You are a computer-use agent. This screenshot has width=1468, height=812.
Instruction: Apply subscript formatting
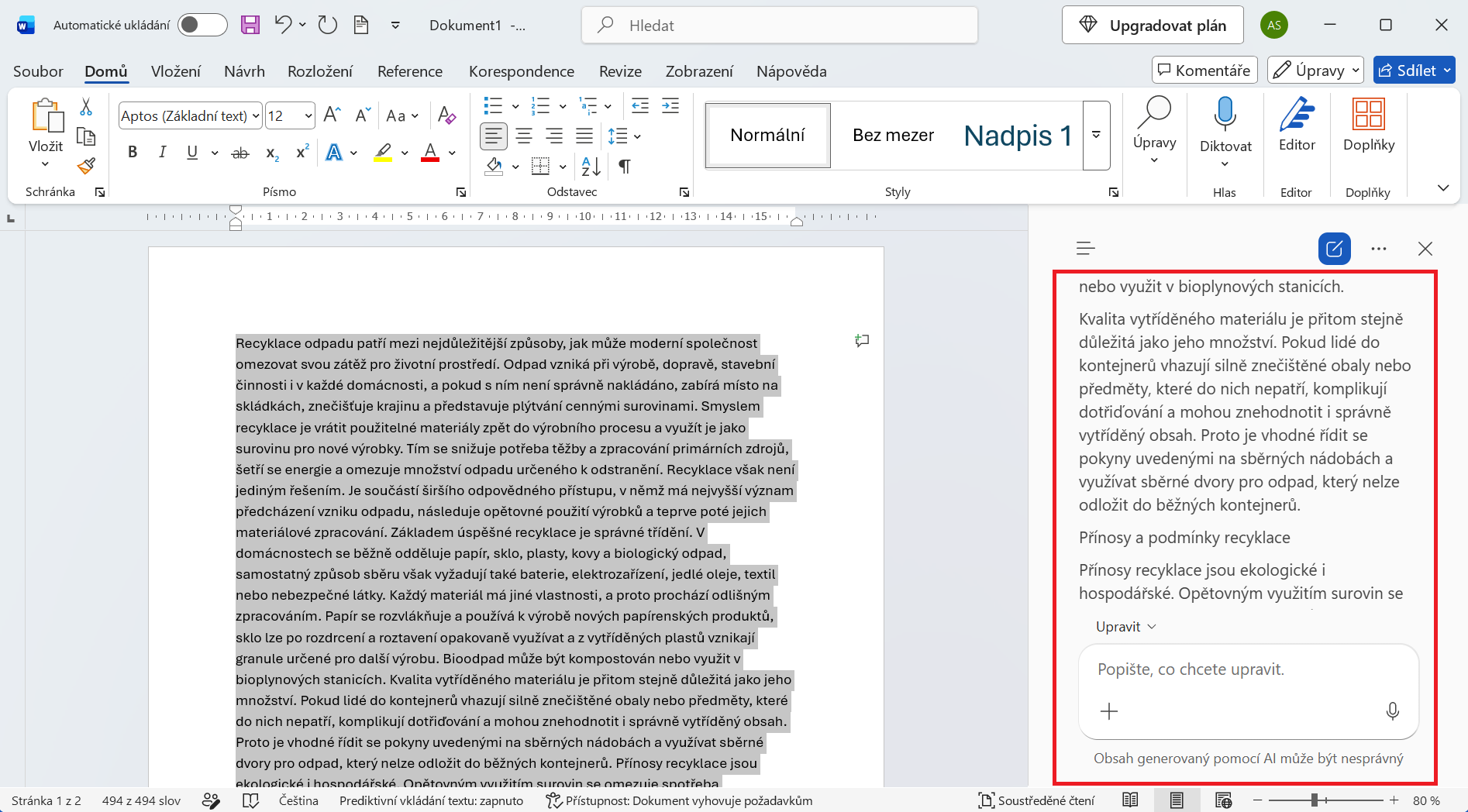click(272, 153)
